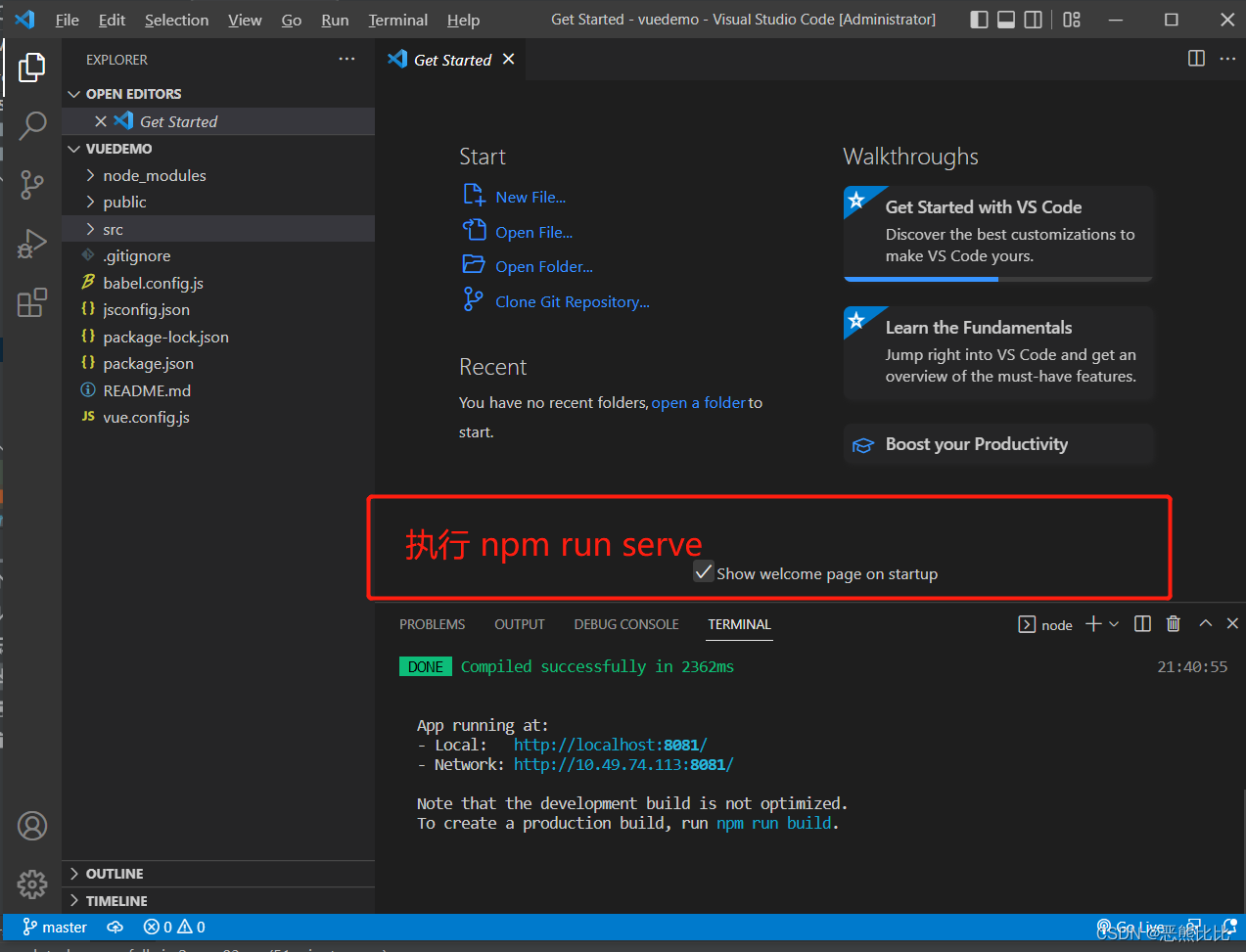This screenshot has height=952, width=1246.
Task: Publish to cloud via status bar icon
Action: 115,928
